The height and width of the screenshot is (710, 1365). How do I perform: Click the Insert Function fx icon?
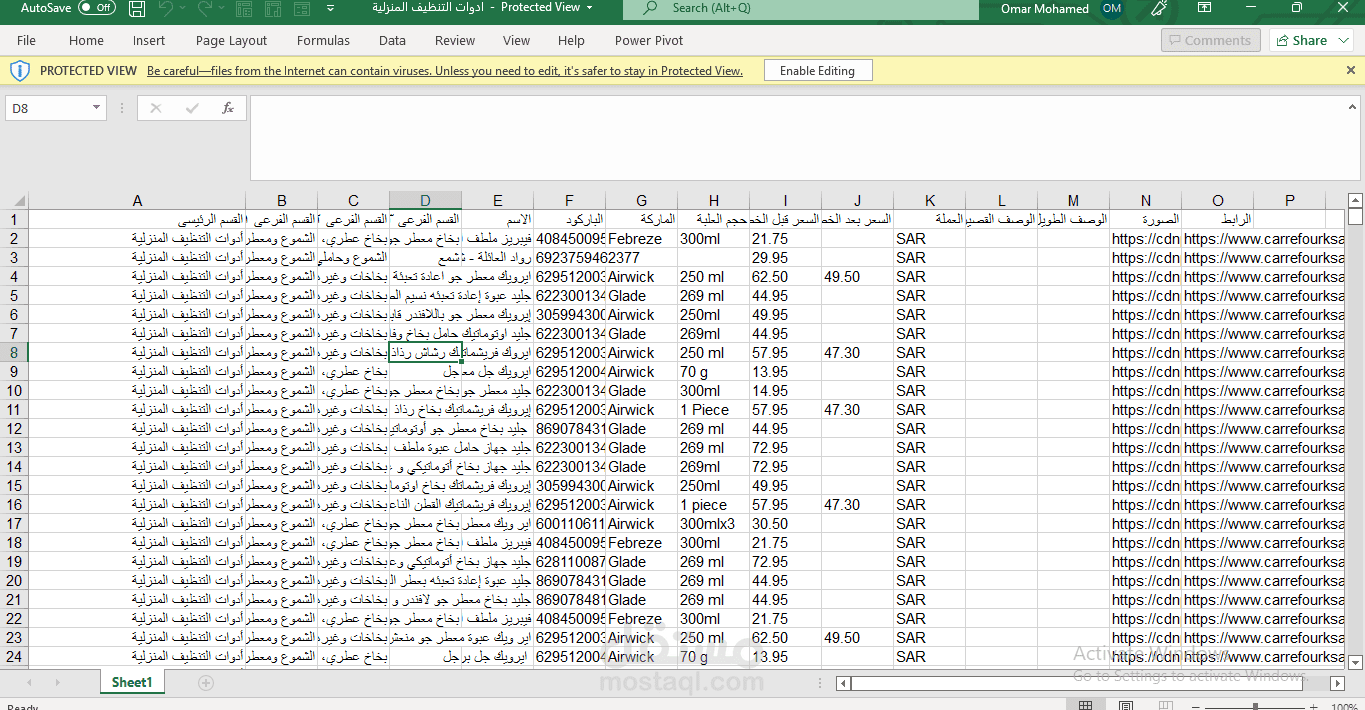pos(228,108)
